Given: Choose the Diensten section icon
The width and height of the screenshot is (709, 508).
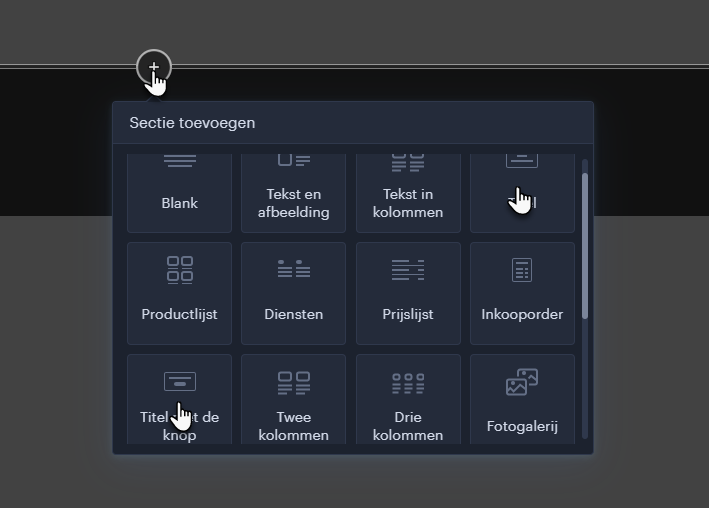Looking at the screenshot, I should (294, 269).
